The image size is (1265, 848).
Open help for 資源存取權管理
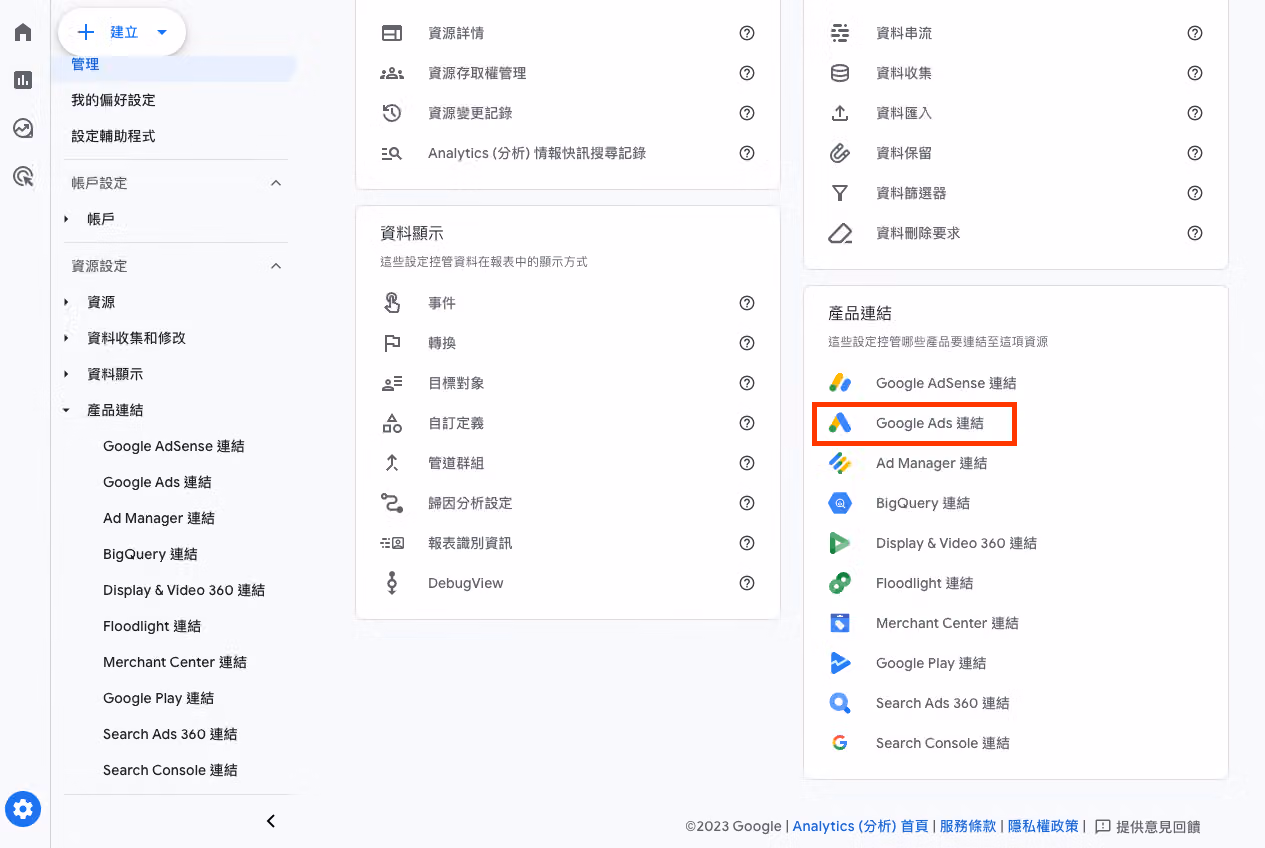747,73
